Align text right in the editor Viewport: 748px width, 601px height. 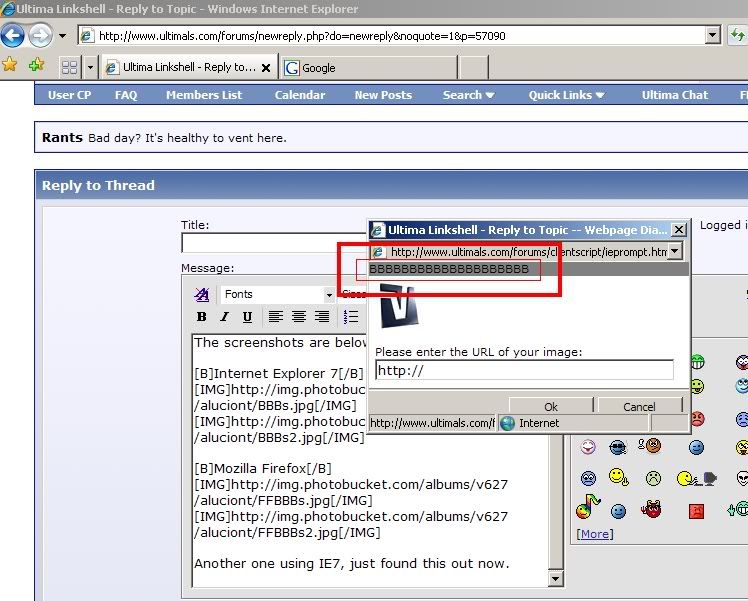(322, 316)
